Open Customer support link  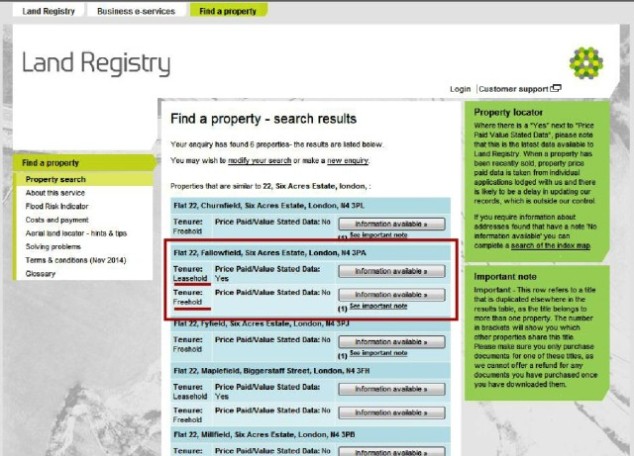(x=514, y=89)
